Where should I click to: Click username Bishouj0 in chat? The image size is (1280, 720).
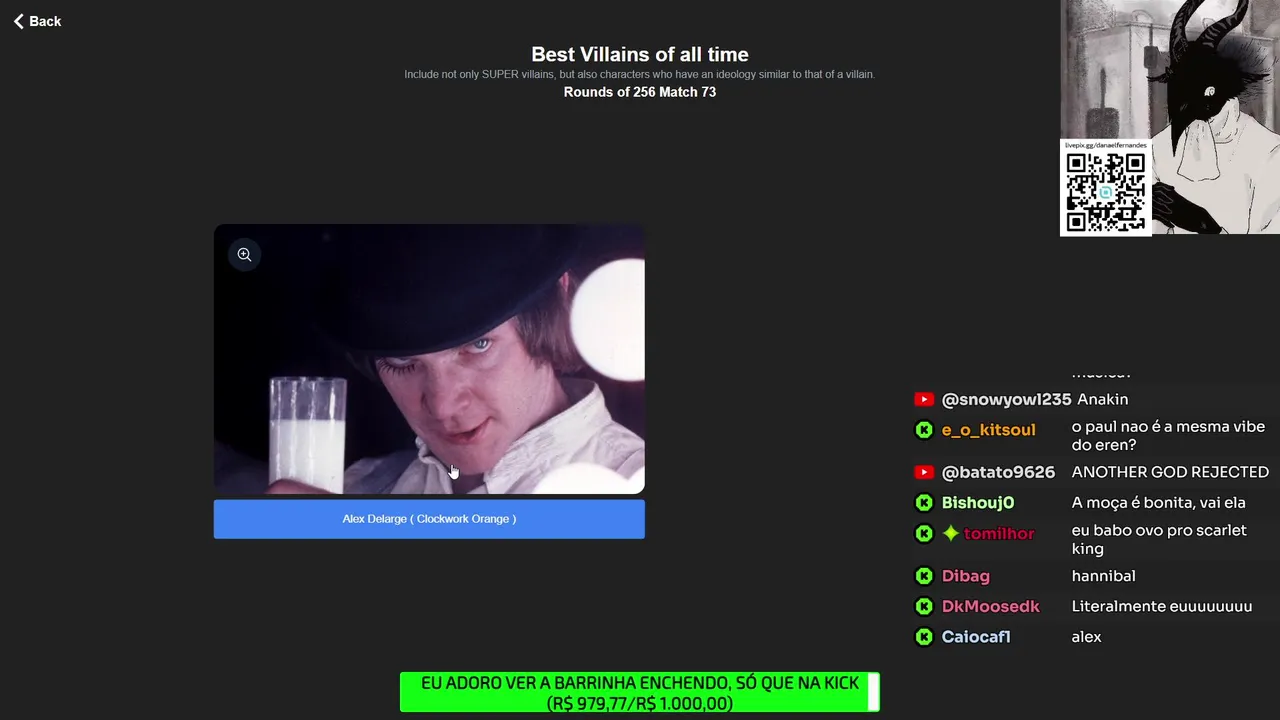coord(978,503)
